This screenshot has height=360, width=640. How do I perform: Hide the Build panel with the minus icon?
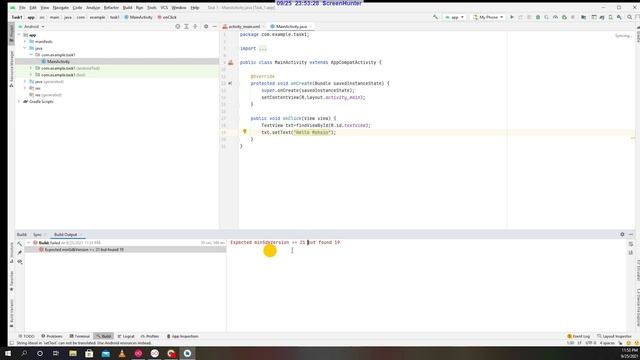[x=631, y=234]
